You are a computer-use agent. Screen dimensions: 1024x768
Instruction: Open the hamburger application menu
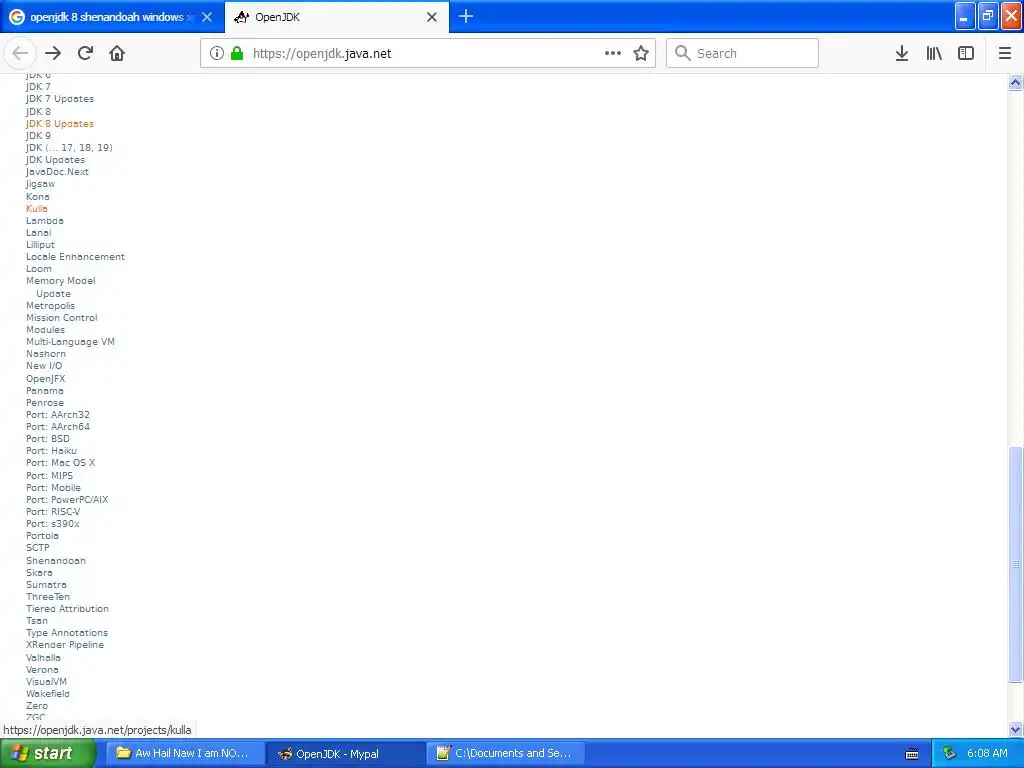point(1005,53)
